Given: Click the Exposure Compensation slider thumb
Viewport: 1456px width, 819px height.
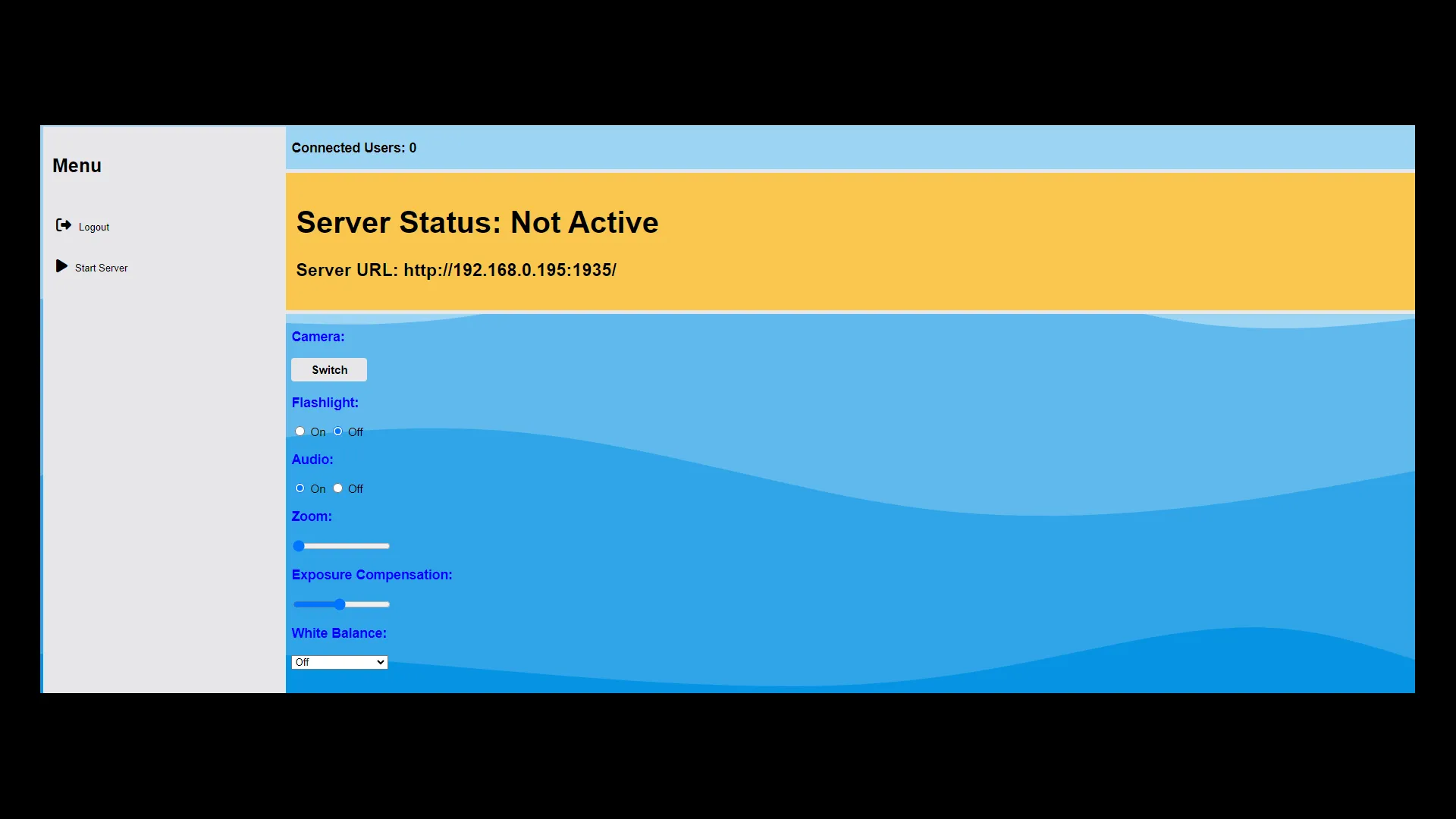Looking at the screenshot, I should pos(340,604).
